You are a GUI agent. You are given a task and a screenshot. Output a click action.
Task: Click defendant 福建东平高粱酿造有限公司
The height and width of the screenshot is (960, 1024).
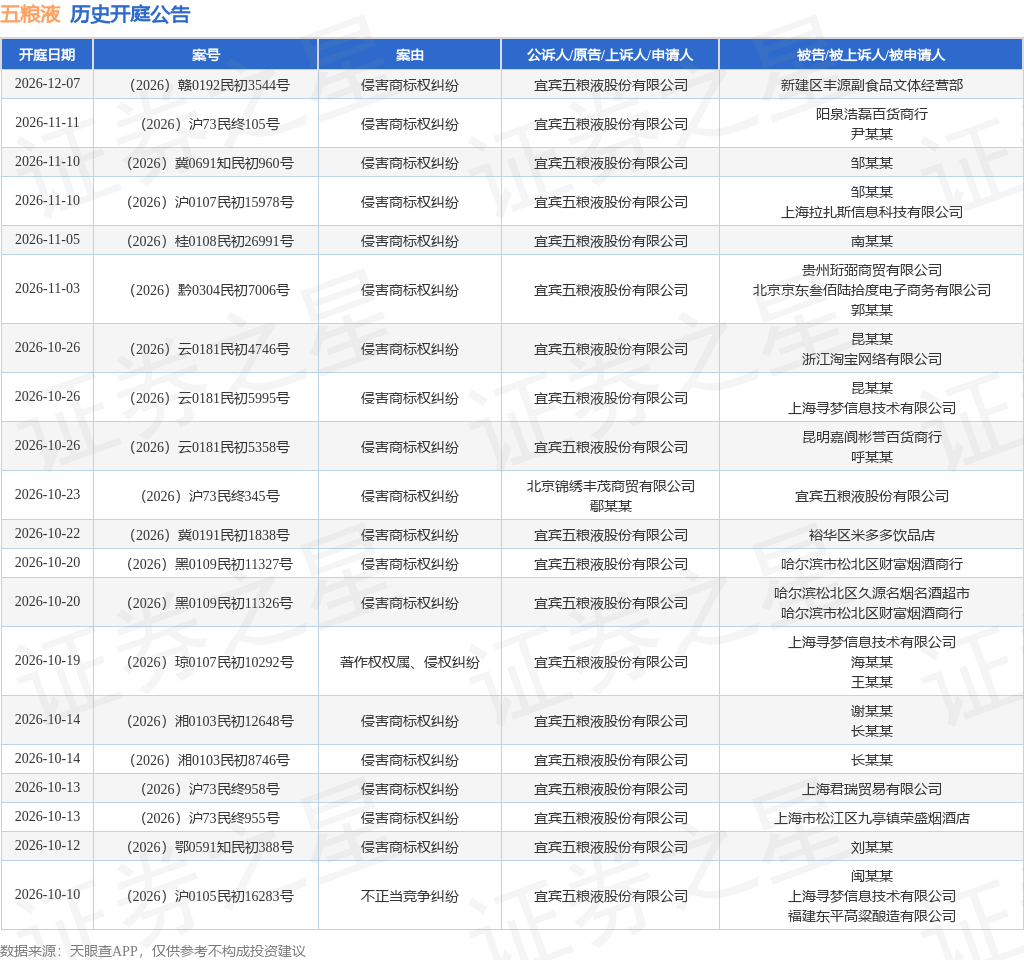[x=872, y=916]
